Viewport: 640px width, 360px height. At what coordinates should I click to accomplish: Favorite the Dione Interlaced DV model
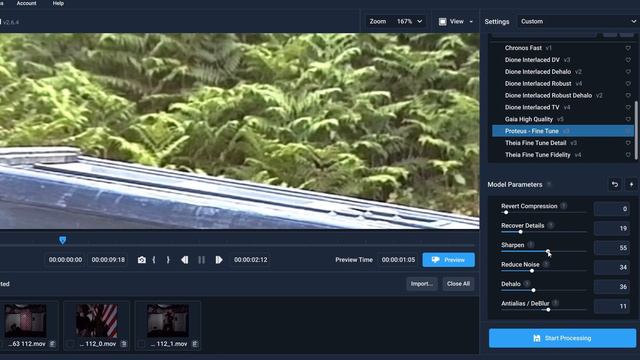point(628,60)
